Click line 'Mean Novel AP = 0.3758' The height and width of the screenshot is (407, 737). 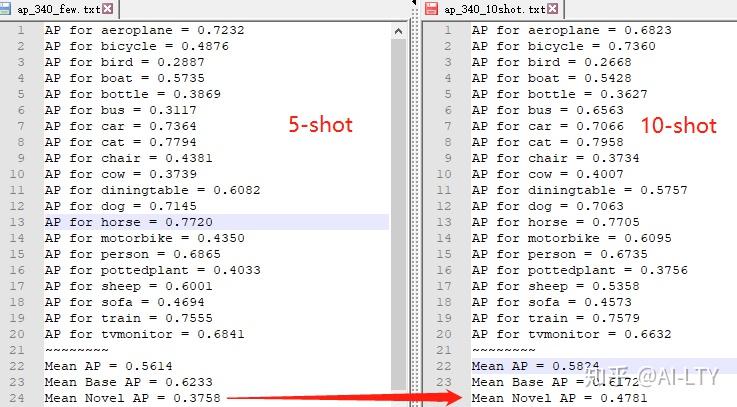click(133, 398)
